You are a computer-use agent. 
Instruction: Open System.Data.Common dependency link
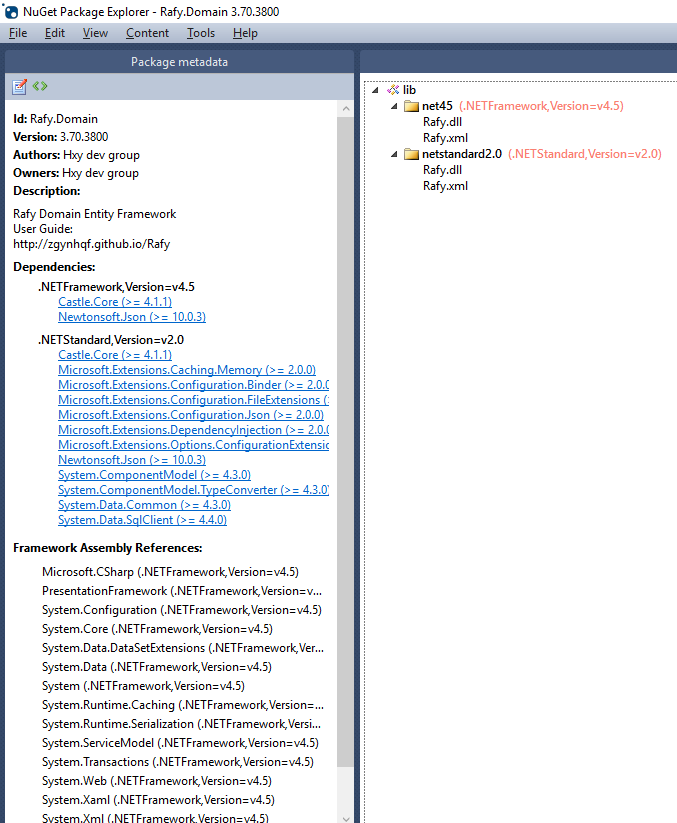click(x=144, y=505)
